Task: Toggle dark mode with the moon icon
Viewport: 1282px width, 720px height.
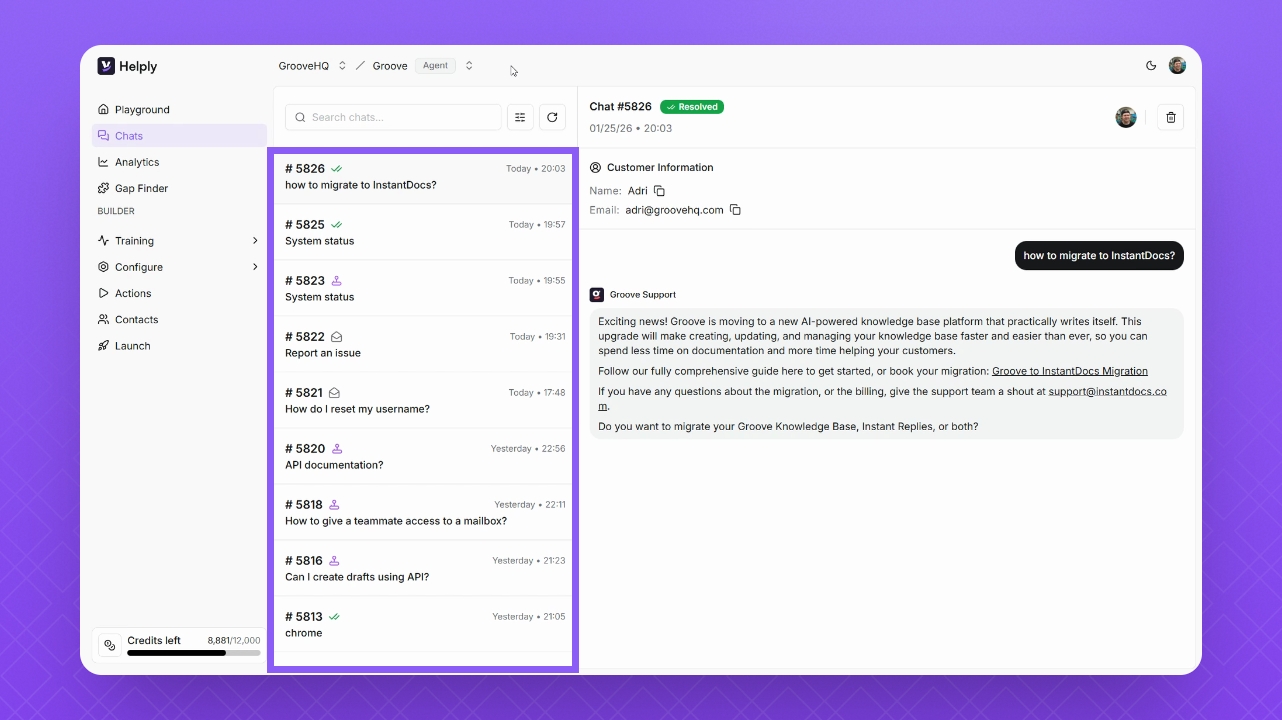Action: pos(1151,66)
